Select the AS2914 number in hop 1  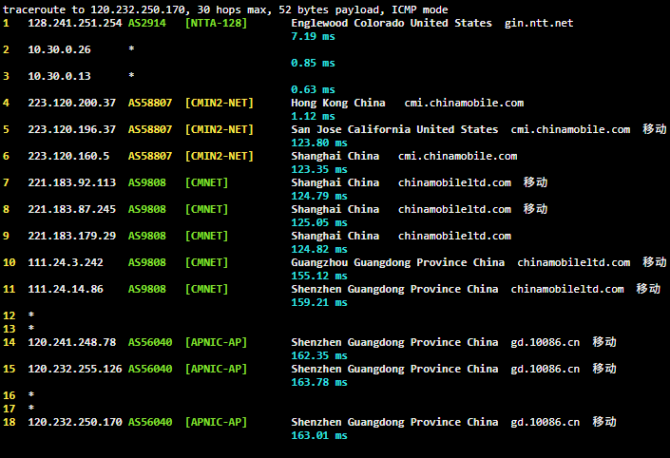148,23
